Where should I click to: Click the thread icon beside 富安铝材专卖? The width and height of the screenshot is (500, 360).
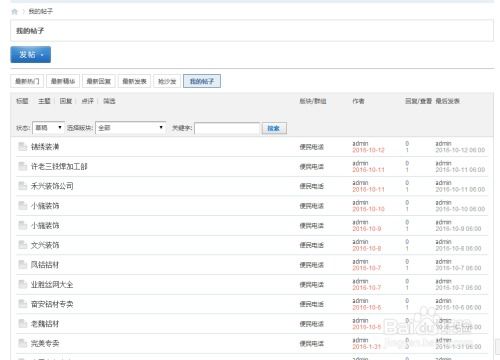click(22, 304)
